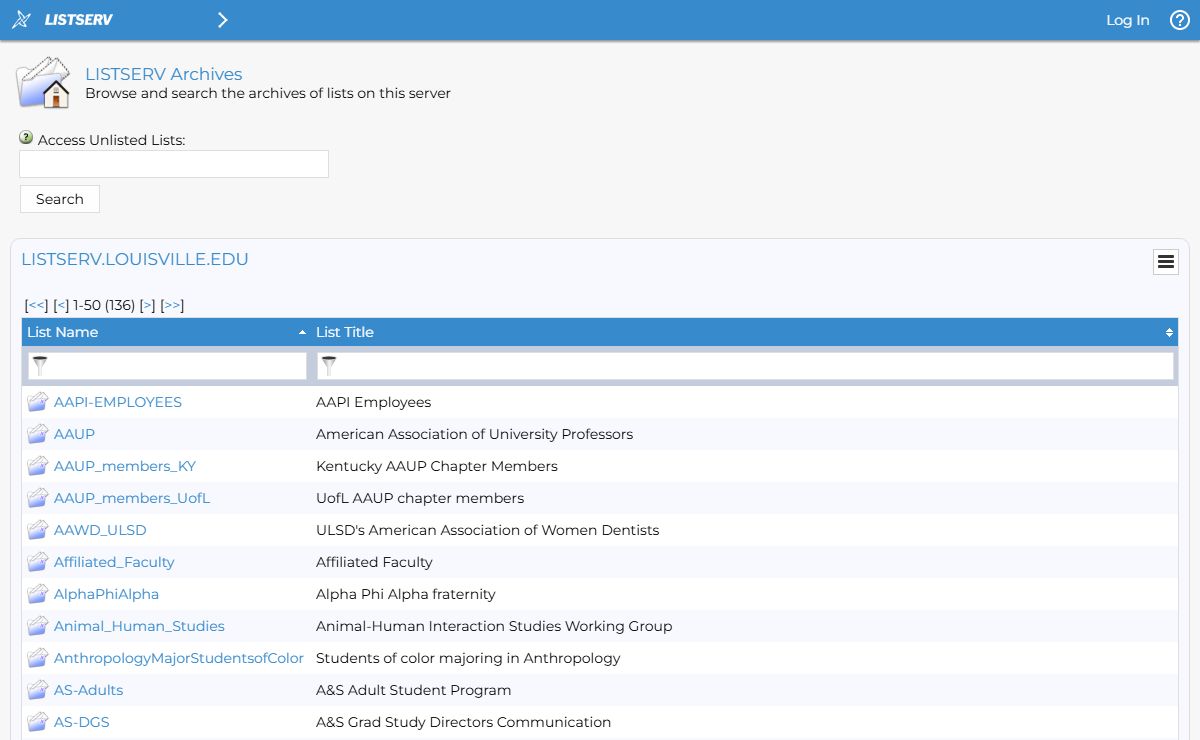Image resolution: width=1200 pixels, height=740 pixels.
Task: Open the hamburger options menu icon
Action: [1165, 262]
